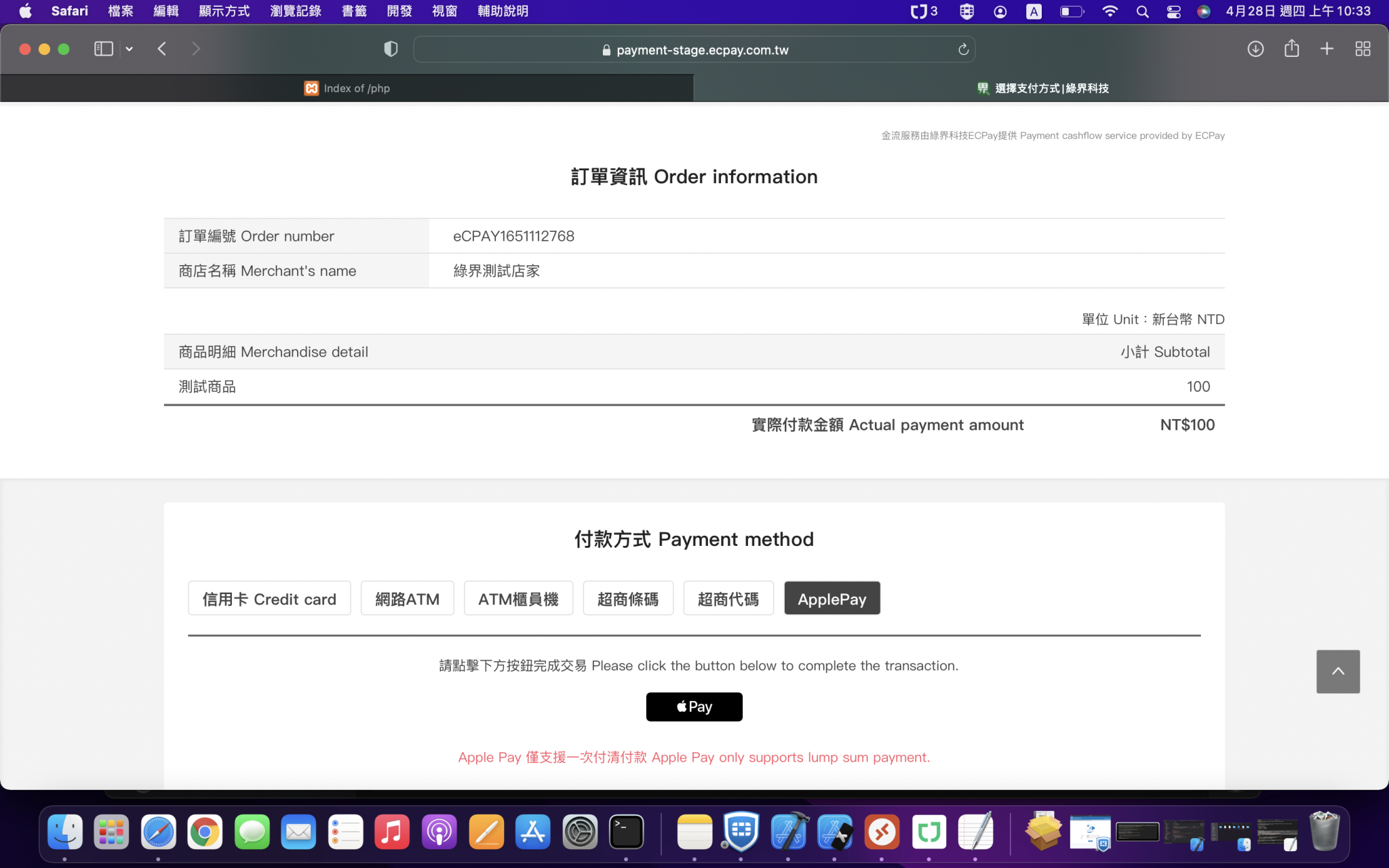Click the Wi-Fi icon in the menu bar
The height and width of the screenshot is (868, 1389).
pyautogui.click(x=1110, y=11)
